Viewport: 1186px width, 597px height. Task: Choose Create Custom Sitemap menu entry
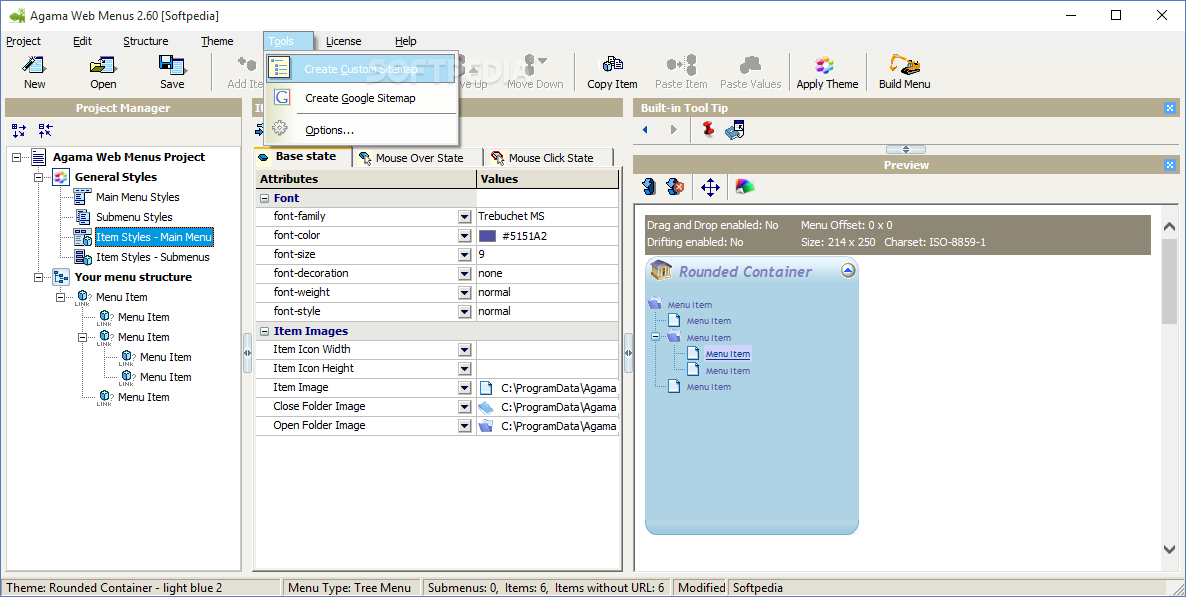(x=361, y=69)
